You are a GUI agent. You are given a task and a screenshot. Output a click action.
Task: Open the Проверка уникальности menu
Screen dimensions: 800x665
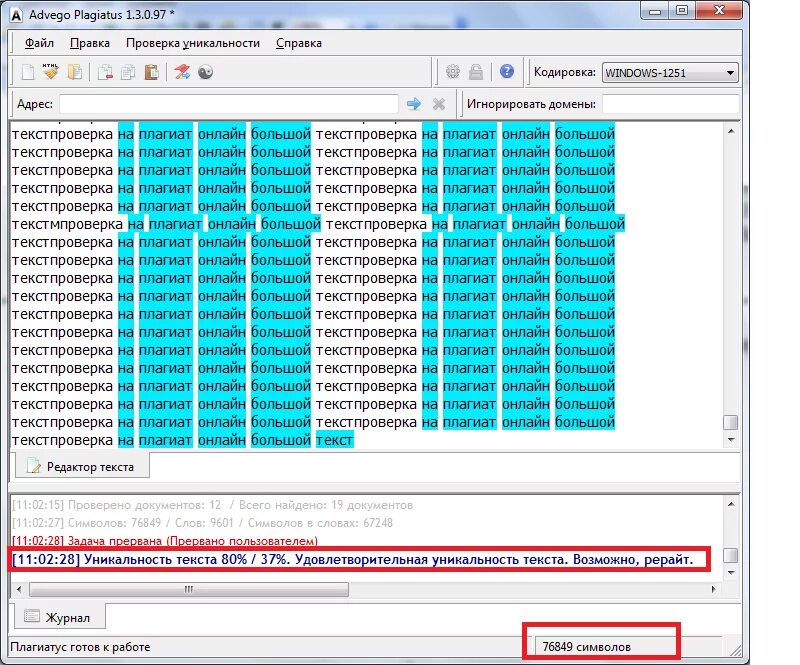(193, 43)
